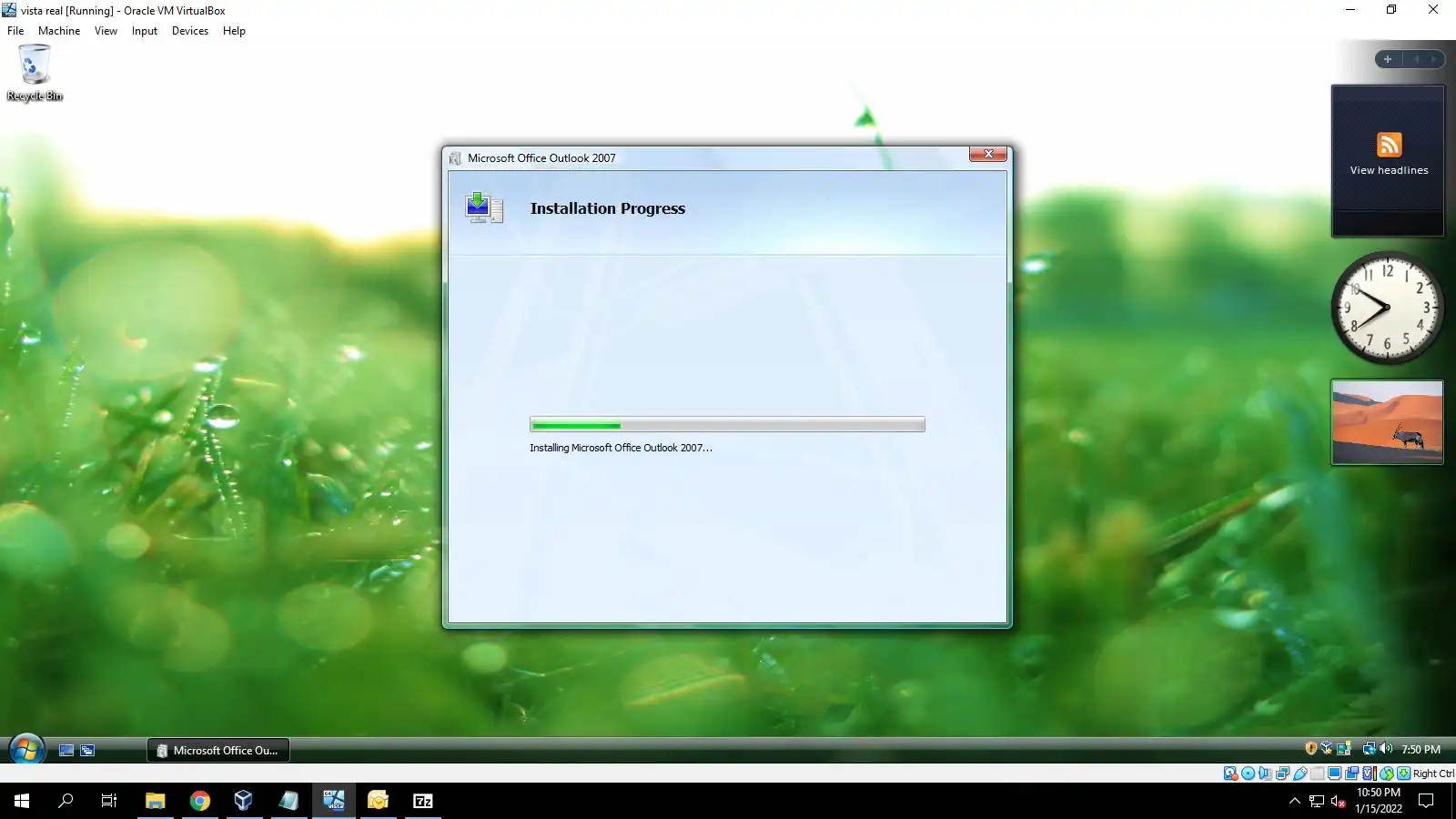Click the RSS feed headlines icon

click(1389, 145)
